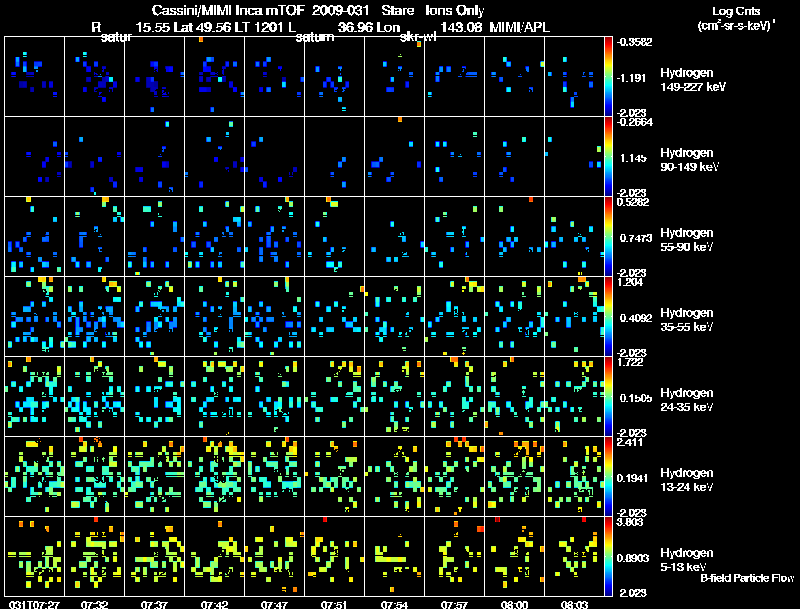The image size is (800, 609).
Task: Click the 'Hydrogen 24-35 keV' row label
Action: [x=687, y=400]
